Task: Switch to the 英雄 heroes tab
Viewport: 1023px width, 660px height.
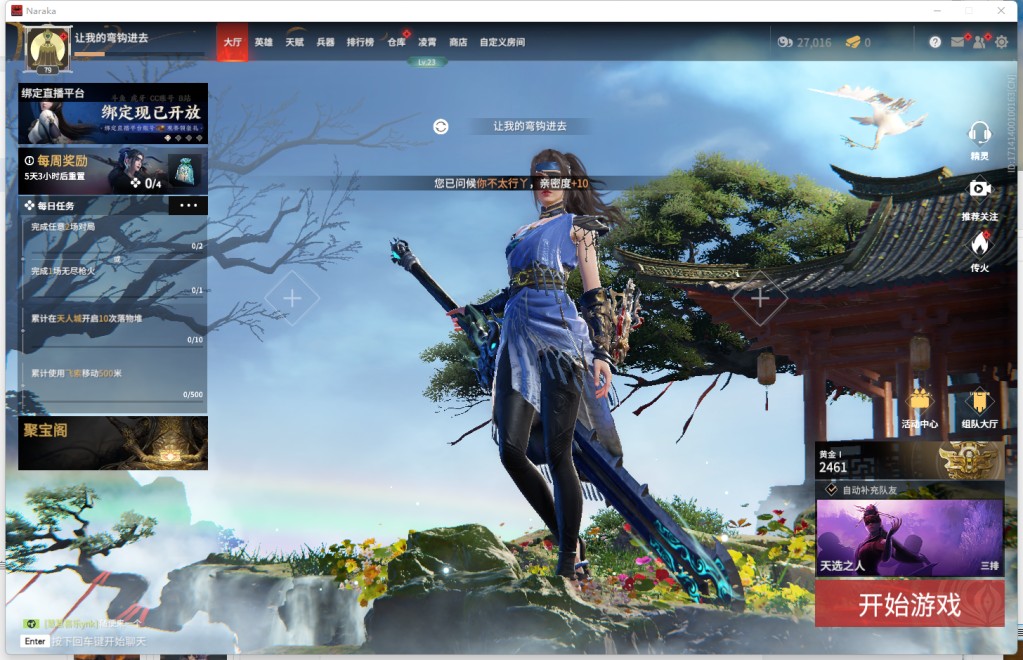Action: click(x=264, y=42)
